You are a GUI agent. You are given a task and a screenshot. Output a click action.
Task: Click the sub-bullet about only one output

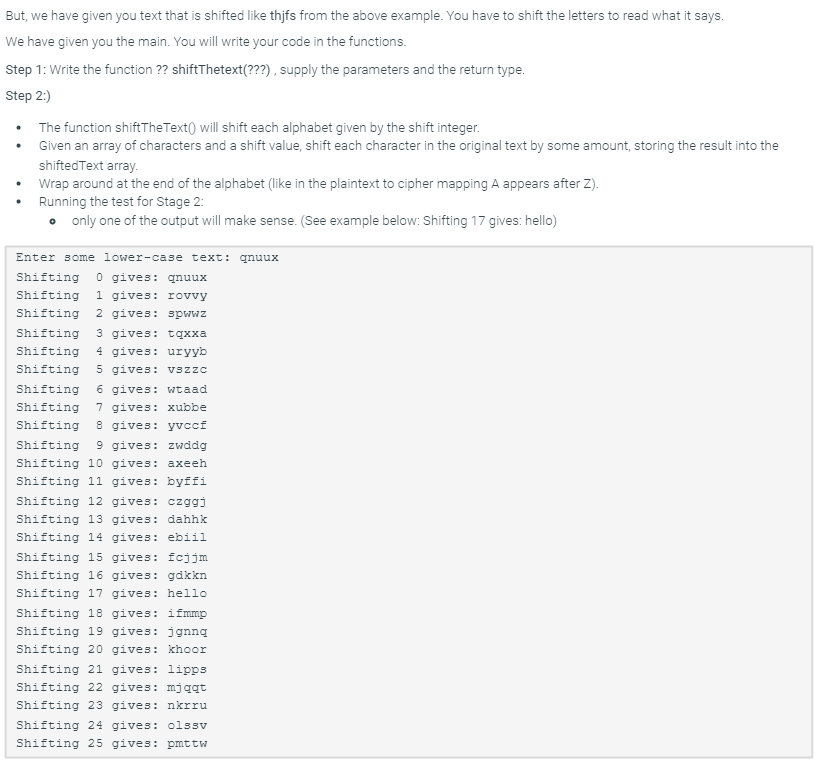[314, 220]
